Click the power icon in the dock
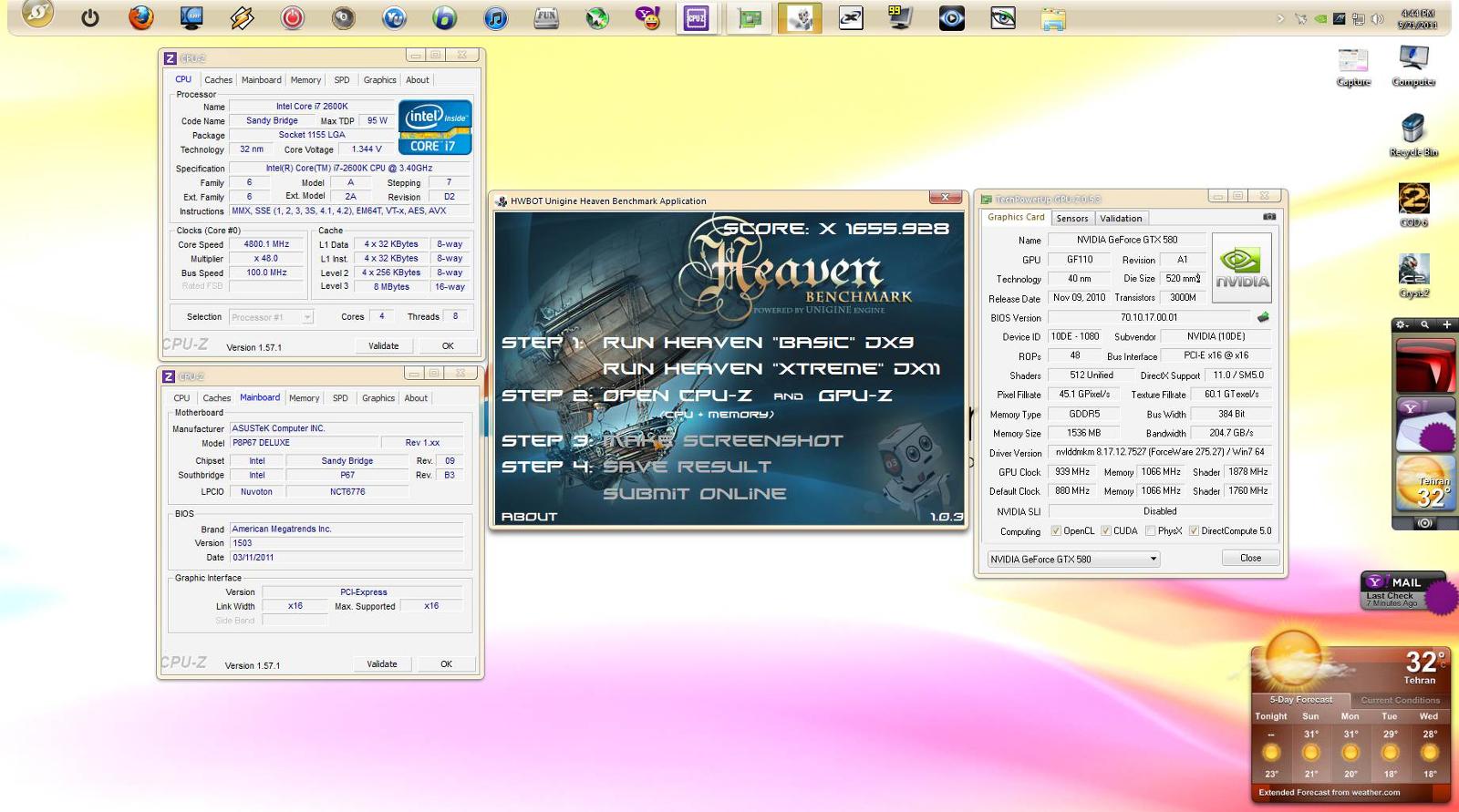The width and height of the screenshot is (1459, 812). pyautogui.click(x=89, y=17)
